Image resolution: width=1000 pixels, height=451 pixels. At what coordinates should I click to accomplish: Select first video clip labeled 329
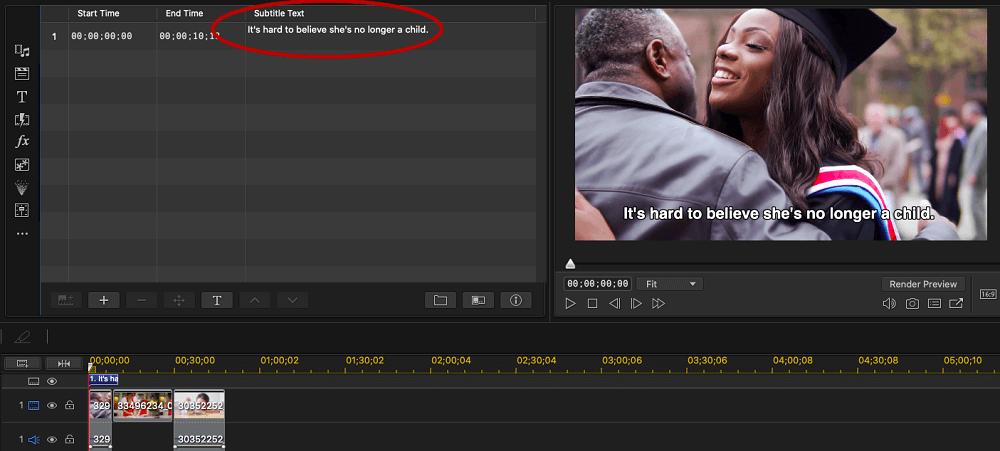coord(100,406)
